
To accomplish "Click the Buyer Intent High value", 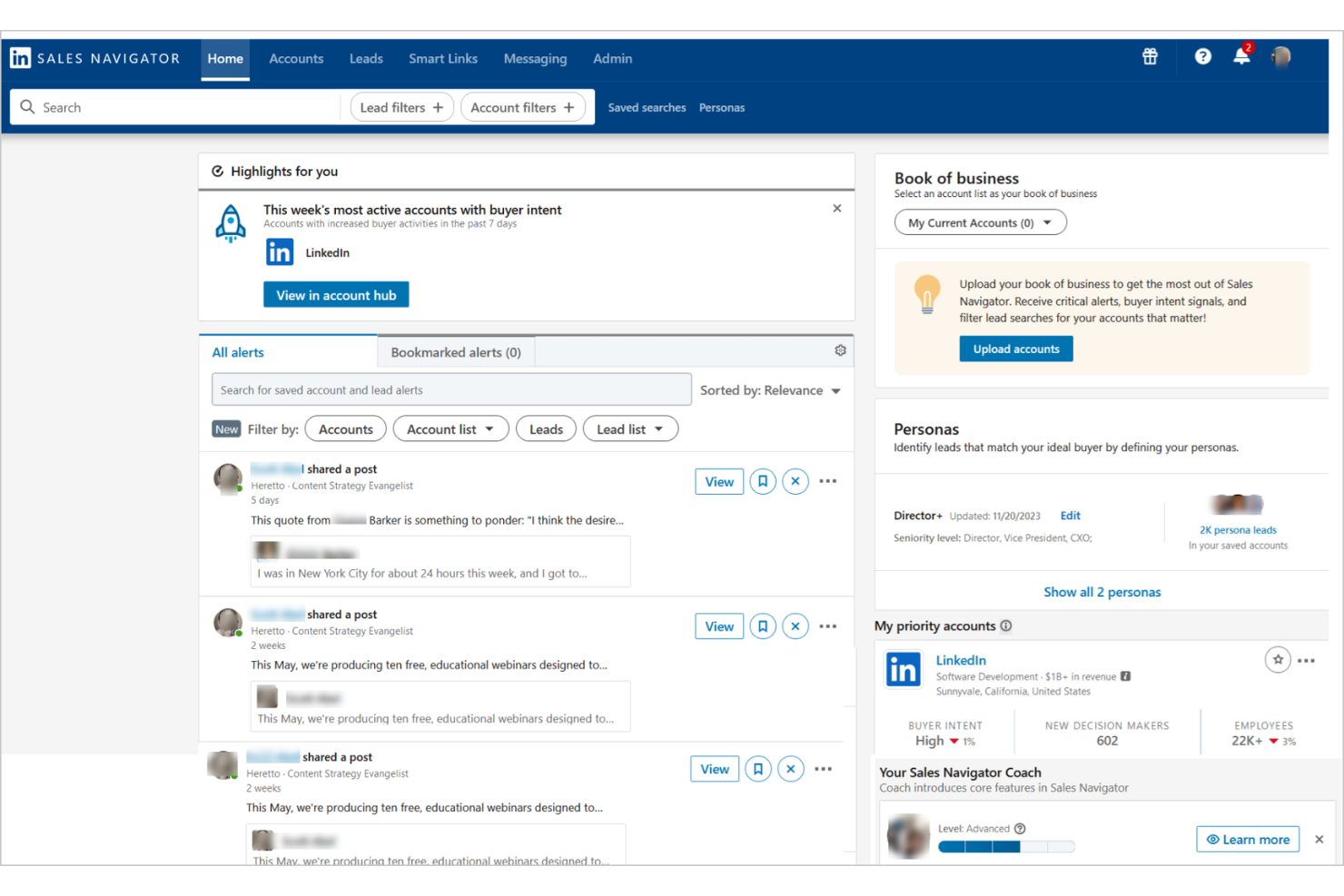I will (x=929, y=741).
